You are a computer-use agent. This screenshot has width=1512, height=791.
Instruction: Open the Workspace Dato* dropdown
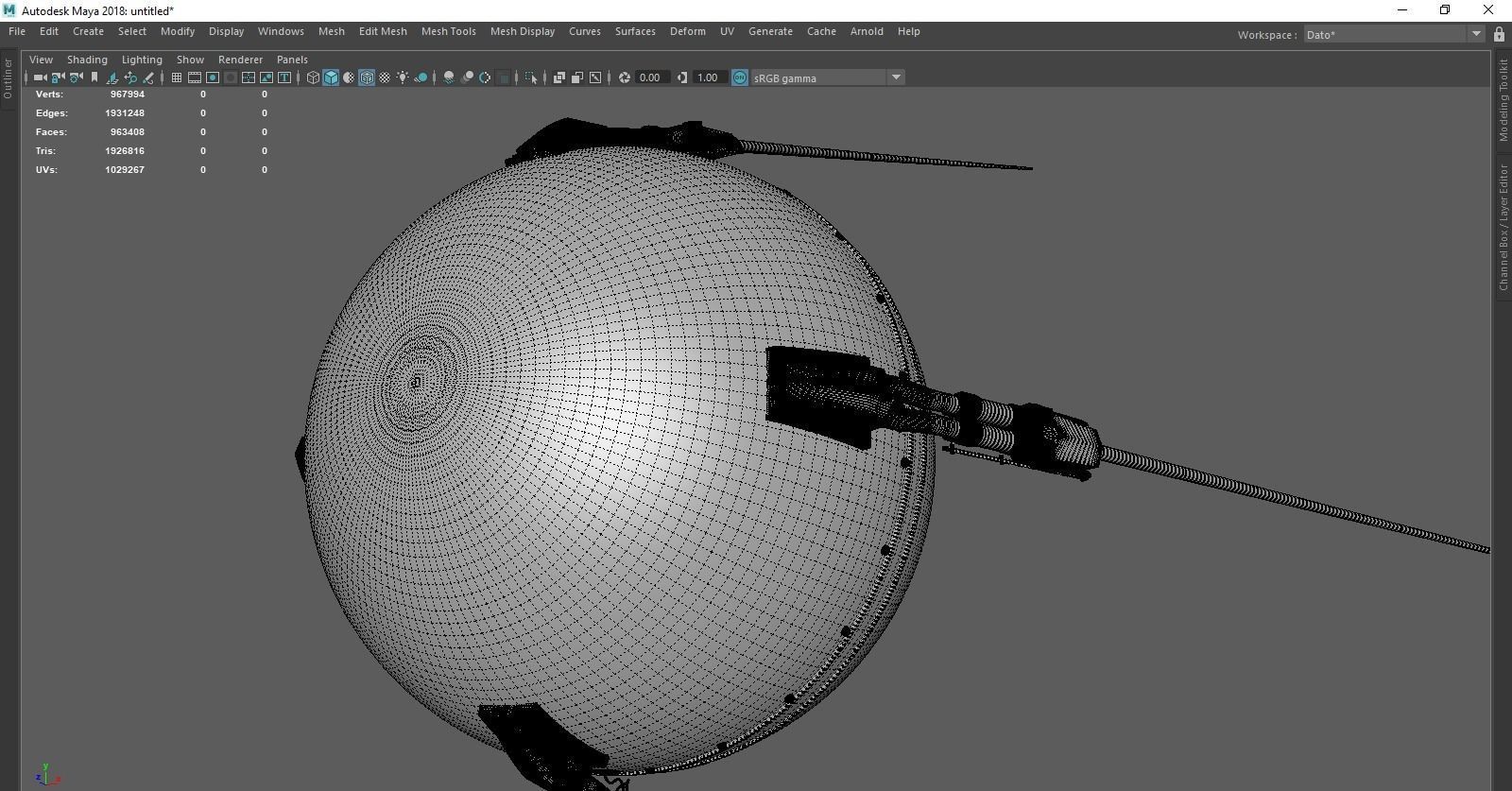(1394, 34)
